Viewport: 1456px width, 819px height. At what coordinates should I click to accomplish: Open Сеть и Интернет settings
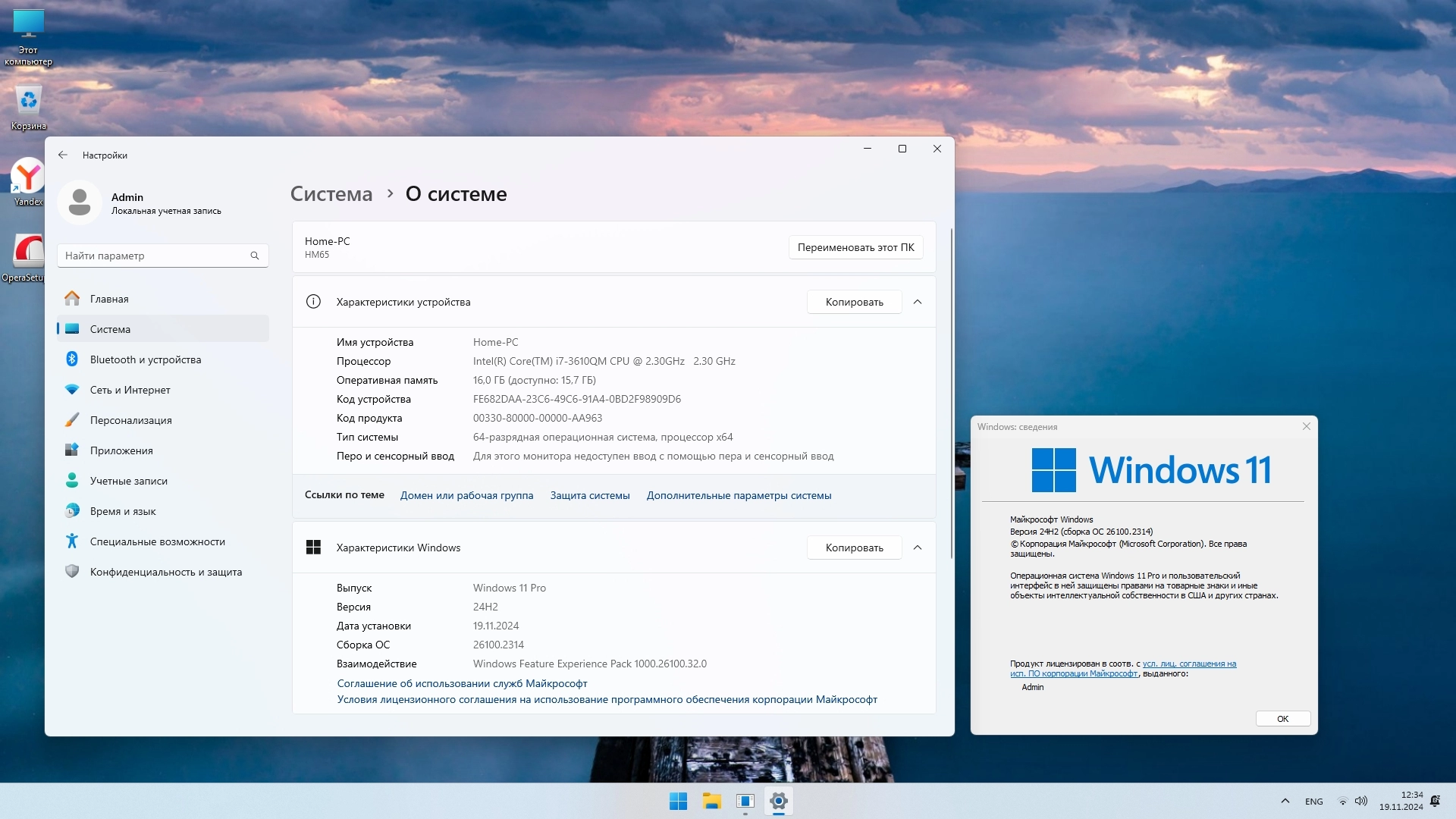(130, 390)
